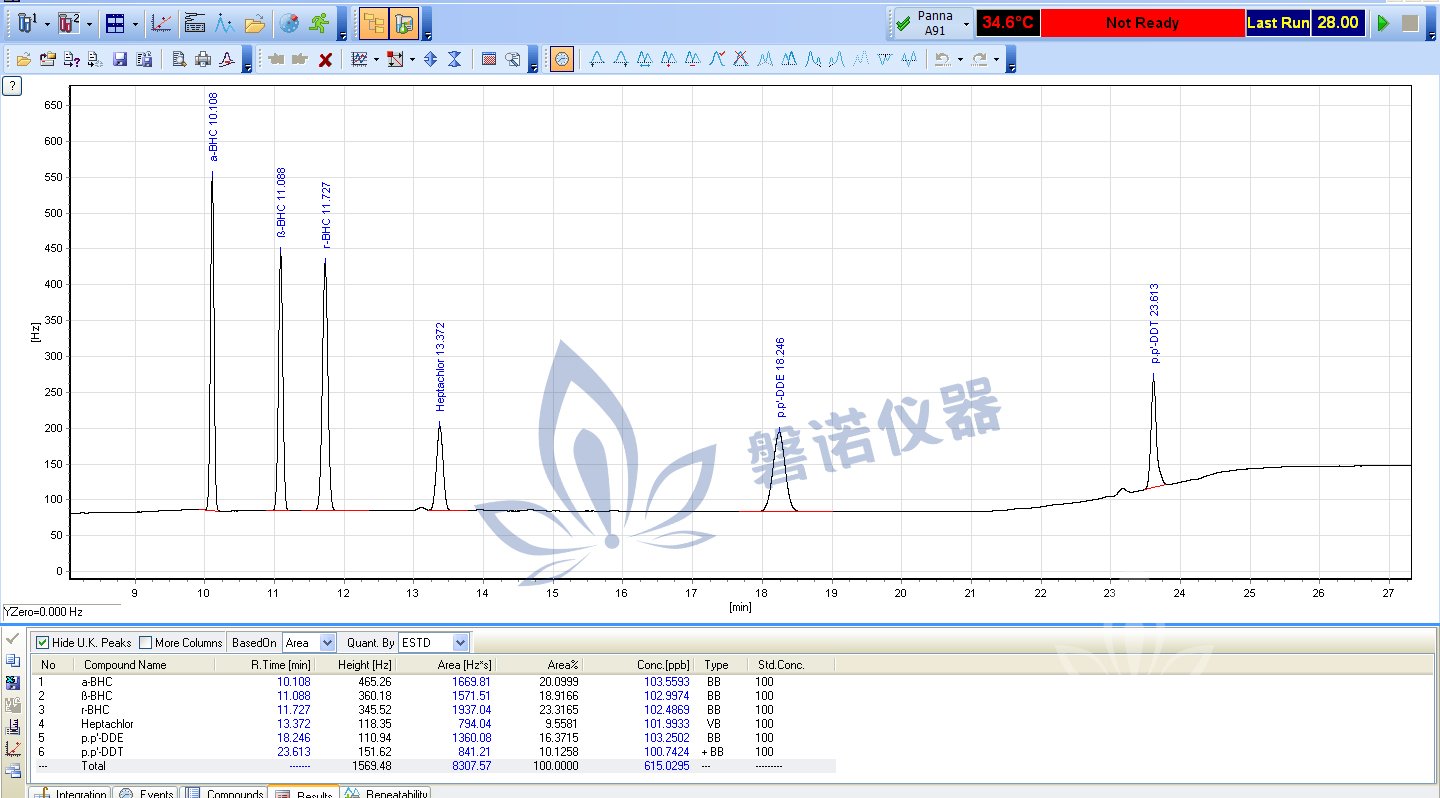Click the channel 2 red test tube icon
The height and width of the screenshot is (798, 1440).
(x=67, y=22)
